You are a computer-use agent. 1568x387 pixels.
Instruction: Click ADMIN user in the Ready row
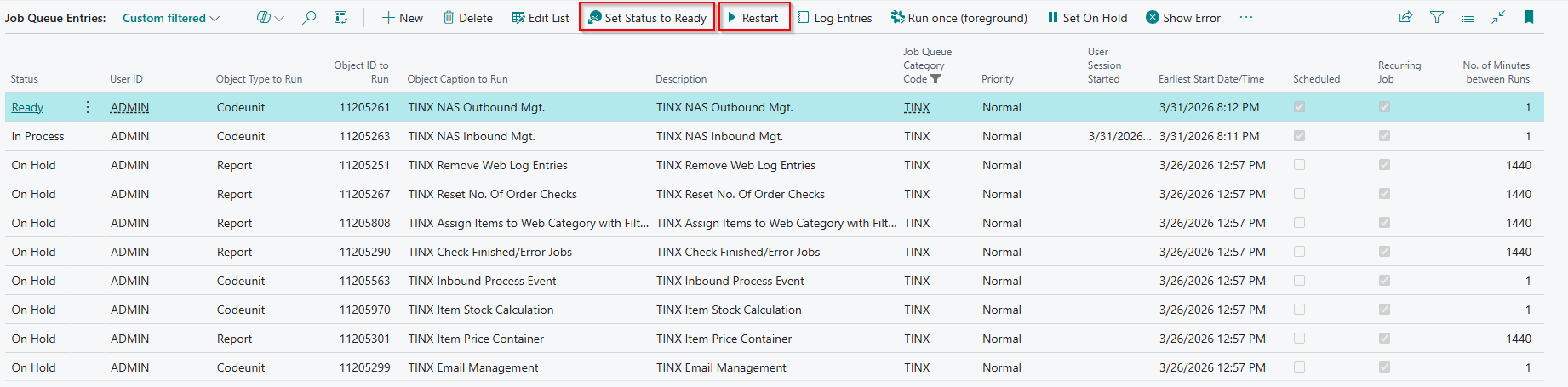[x=129, y=107]
